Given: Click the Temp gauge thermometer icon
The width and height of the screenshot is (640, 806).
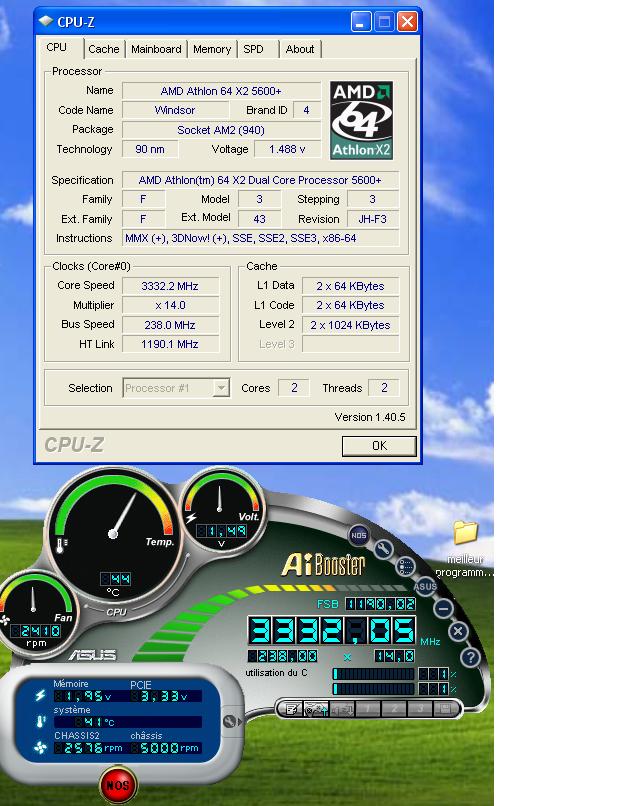Looking at the screenshot, I should pyautogui.click(x=61, y=545).
